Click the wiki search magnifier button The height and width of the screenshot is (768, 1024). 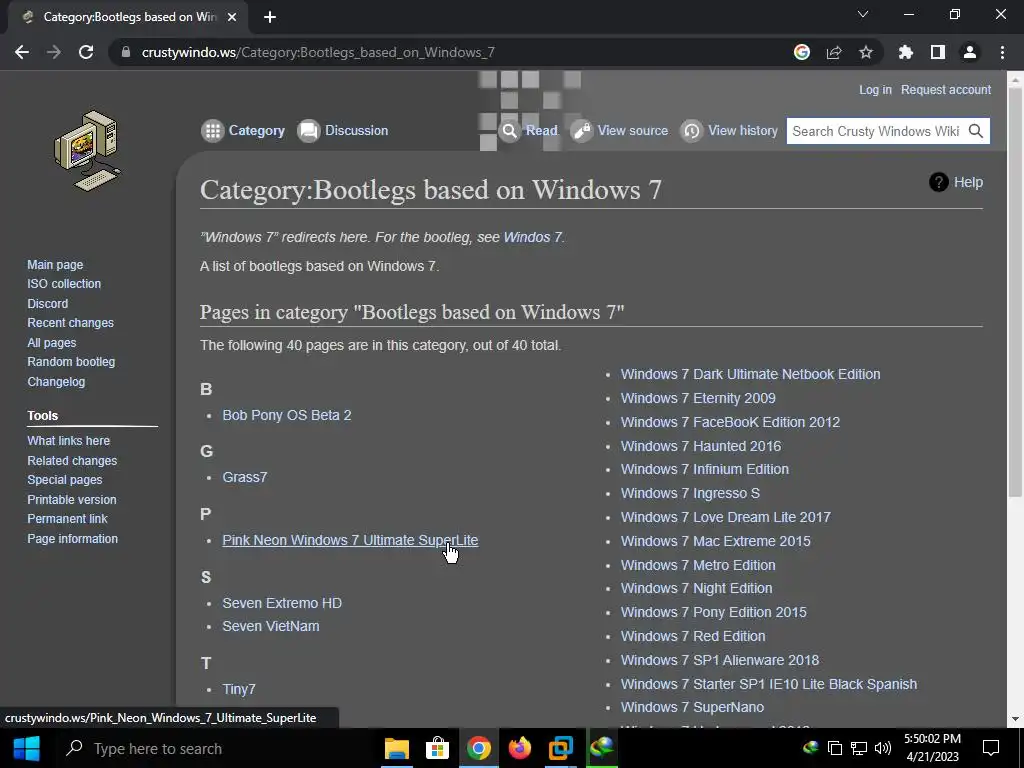click(976, 131)
